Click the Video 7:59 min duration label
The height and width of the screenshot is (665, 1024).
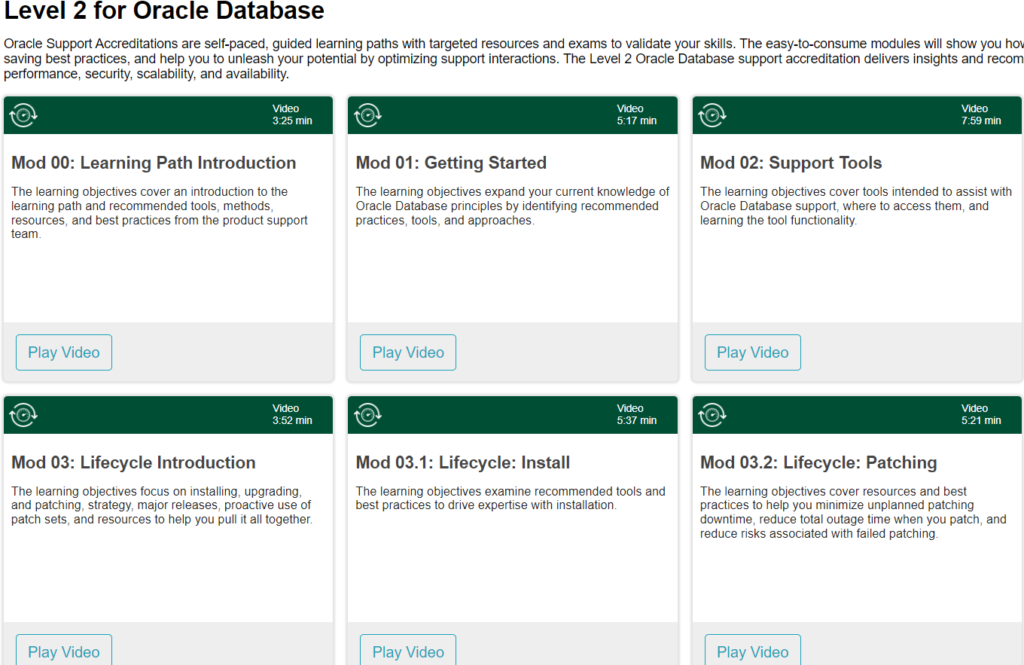[x=981, y=115]
